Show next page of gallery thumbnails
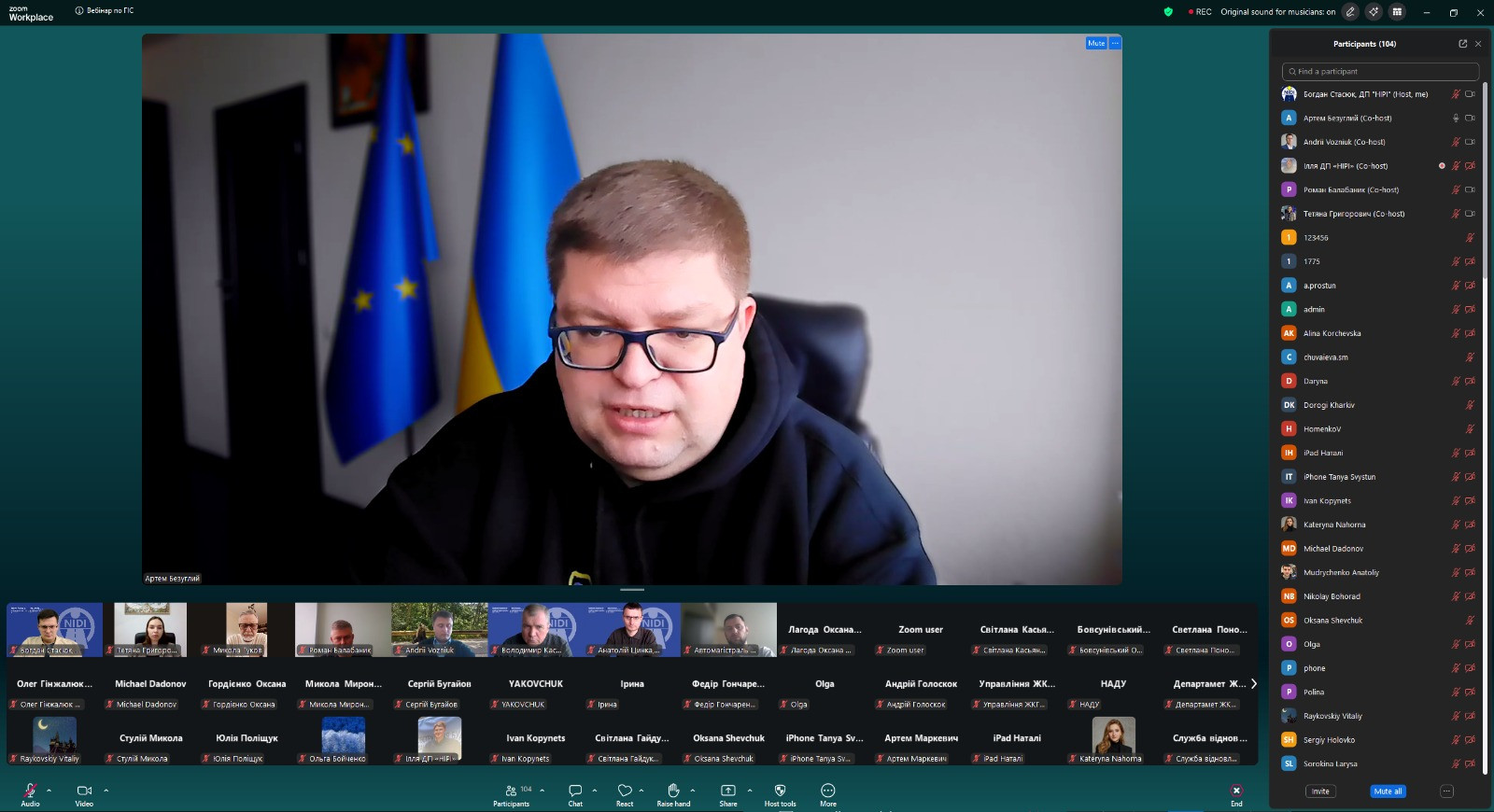This screenshot has width=1494, height=812. click(1253, 684)
